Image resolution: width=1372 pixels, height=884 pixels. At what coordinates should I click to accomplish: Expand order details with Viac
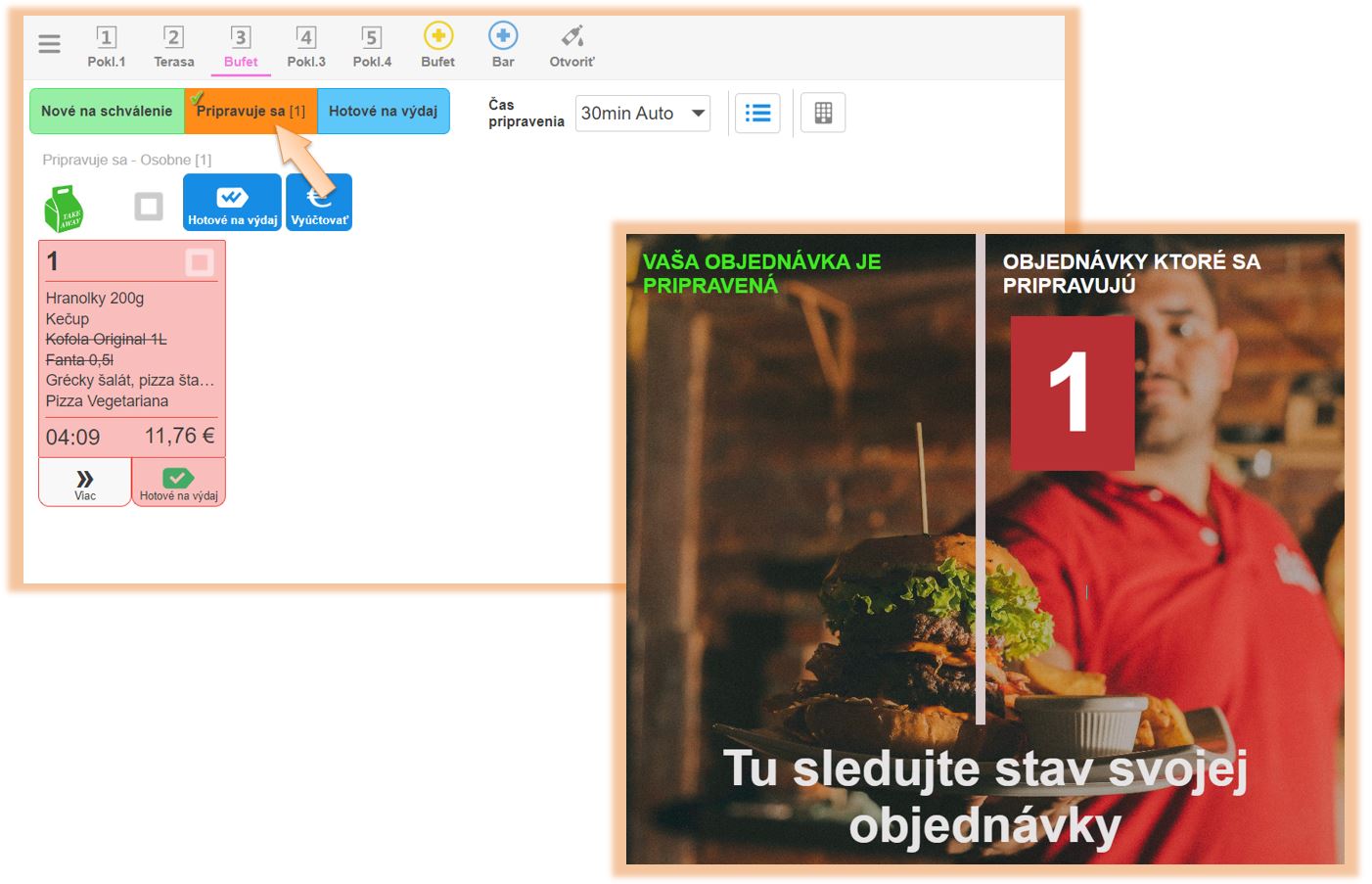tap(85, 483)
